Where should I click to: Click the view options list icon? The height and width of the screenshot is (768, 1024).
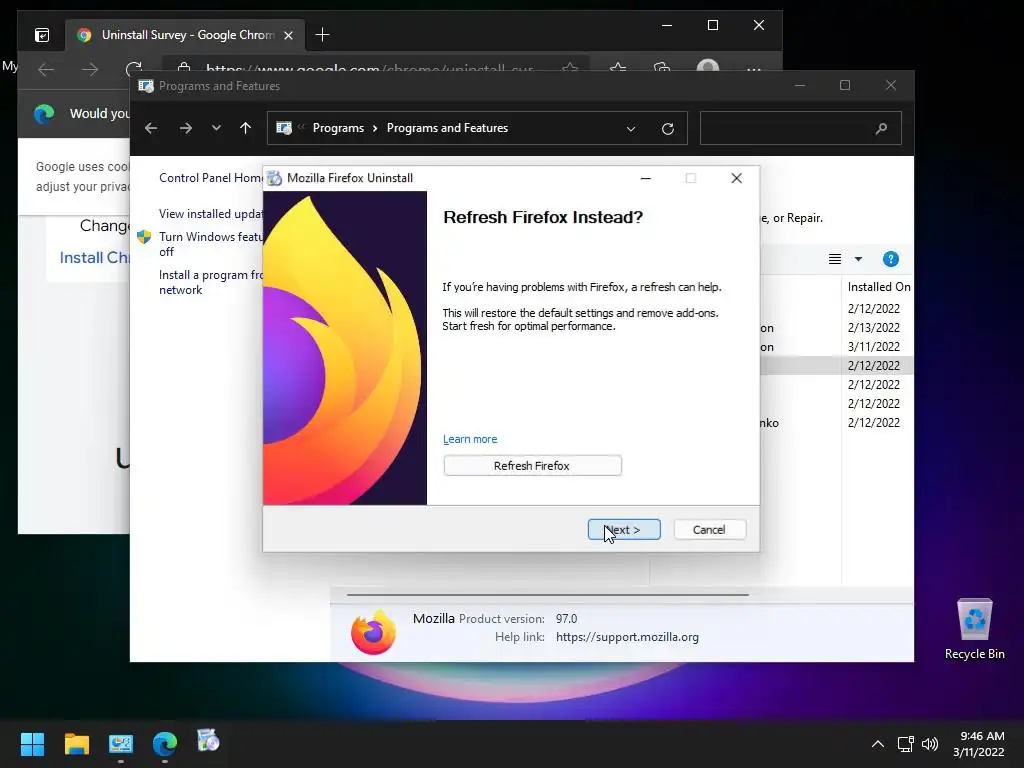tap(835, 259)
